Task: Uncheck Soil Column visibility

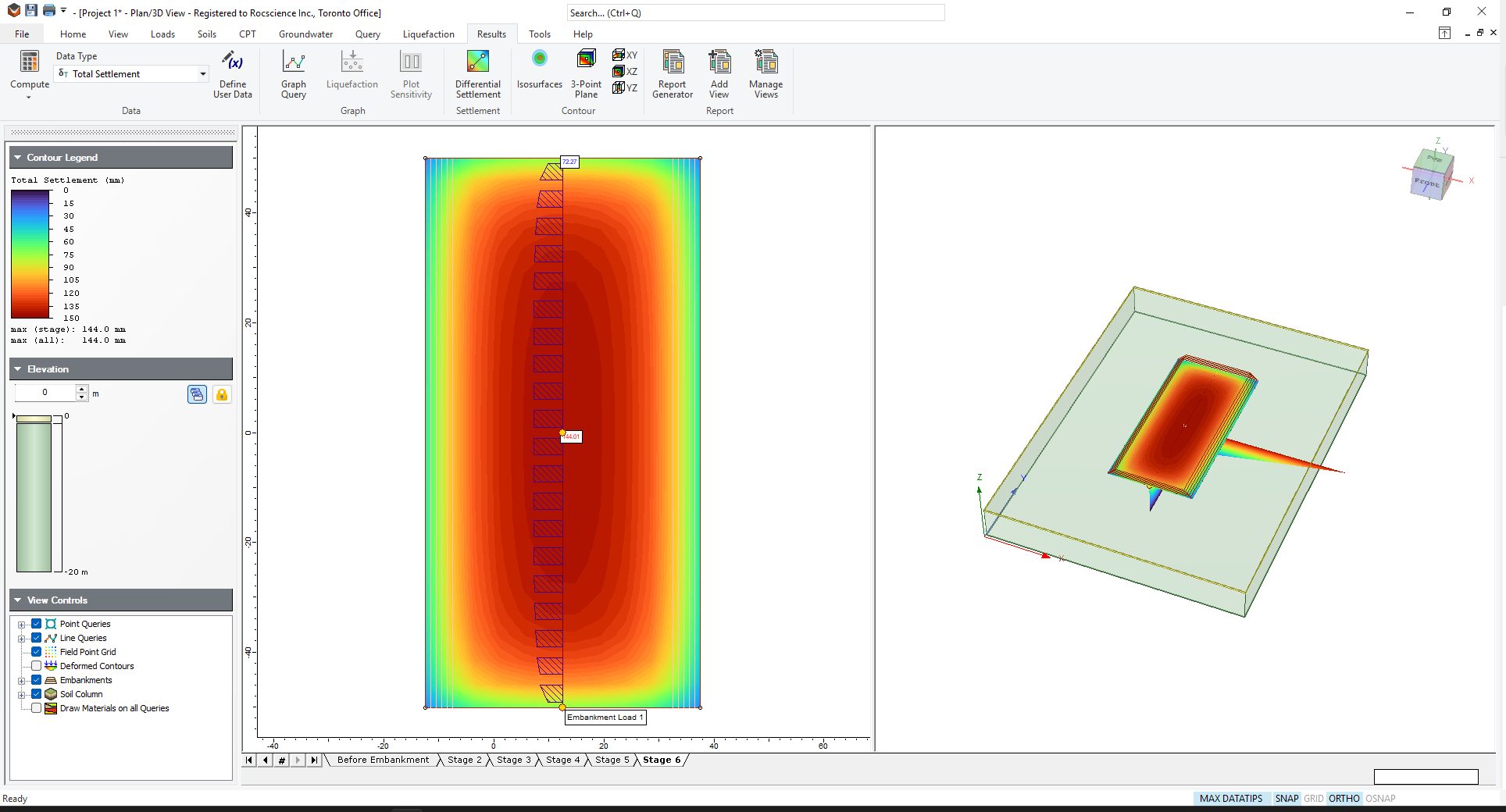Action: pyautogui.click(x=36, y=694)
